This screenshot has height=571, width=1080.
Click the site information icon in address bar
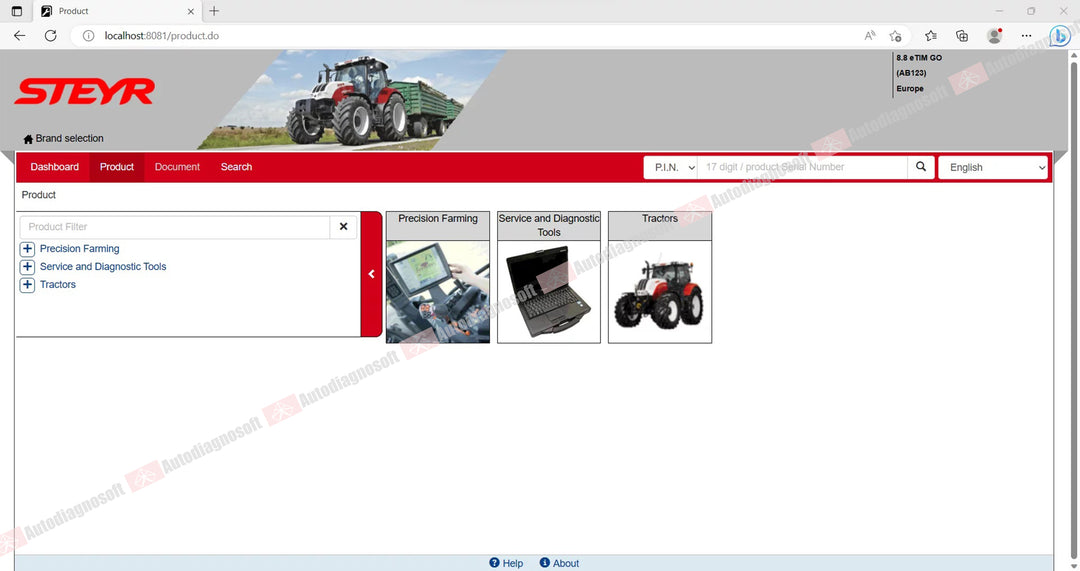[x=88, y=36]
